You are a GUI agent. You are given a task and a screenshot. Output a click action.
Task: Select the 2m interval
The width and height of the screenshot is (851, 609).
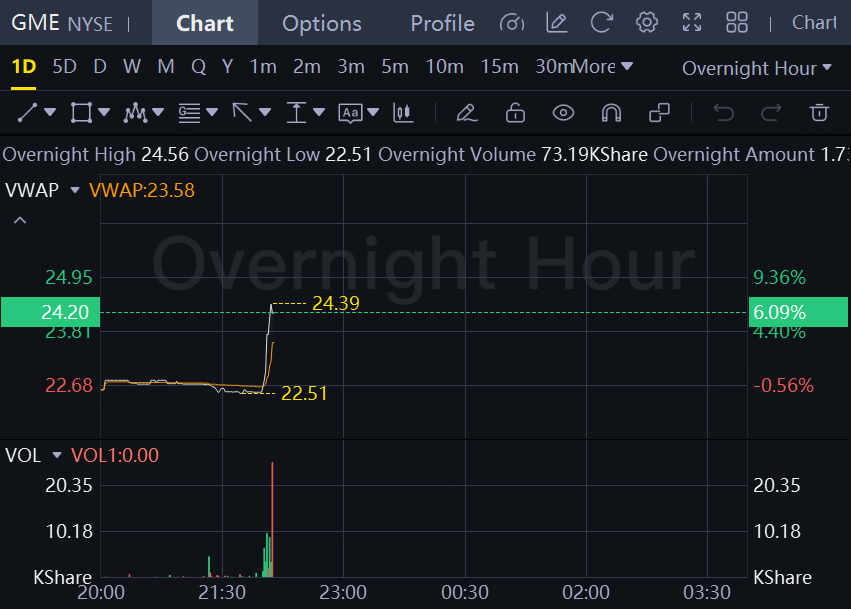click(307, 67)
